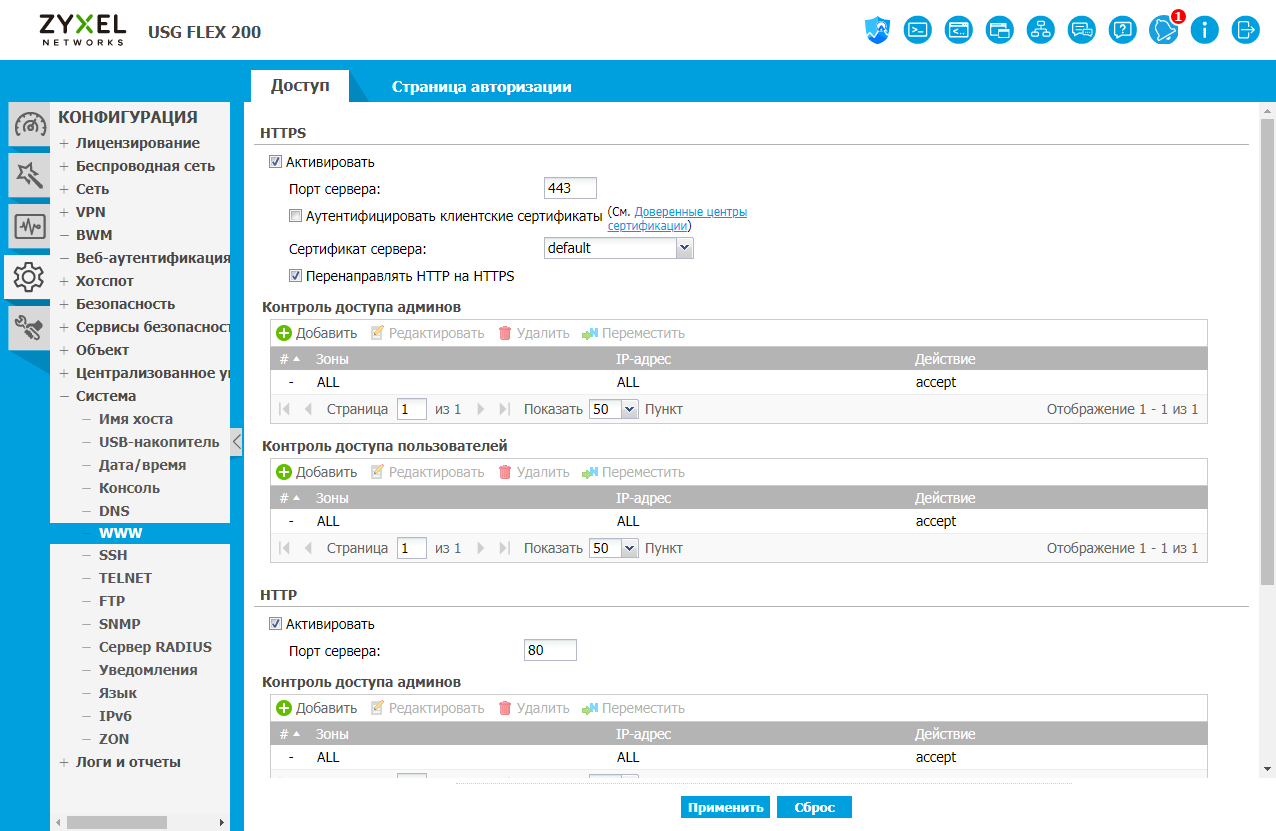
Task: Click the Применить button
Action: [726, 808]
